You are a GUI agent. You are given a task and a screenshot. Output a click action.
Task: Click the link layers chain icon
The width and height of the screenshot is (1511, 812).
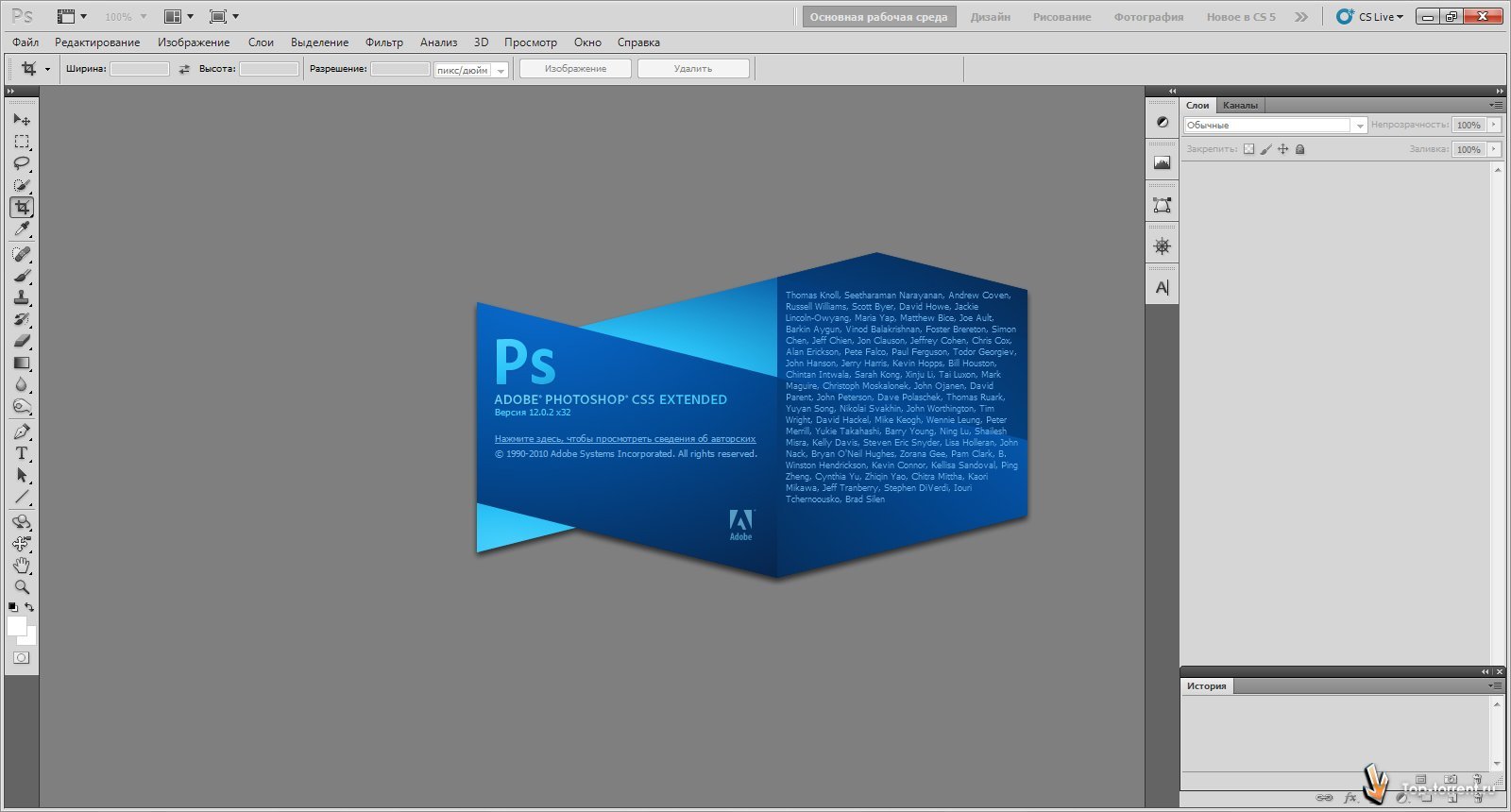1325,798
